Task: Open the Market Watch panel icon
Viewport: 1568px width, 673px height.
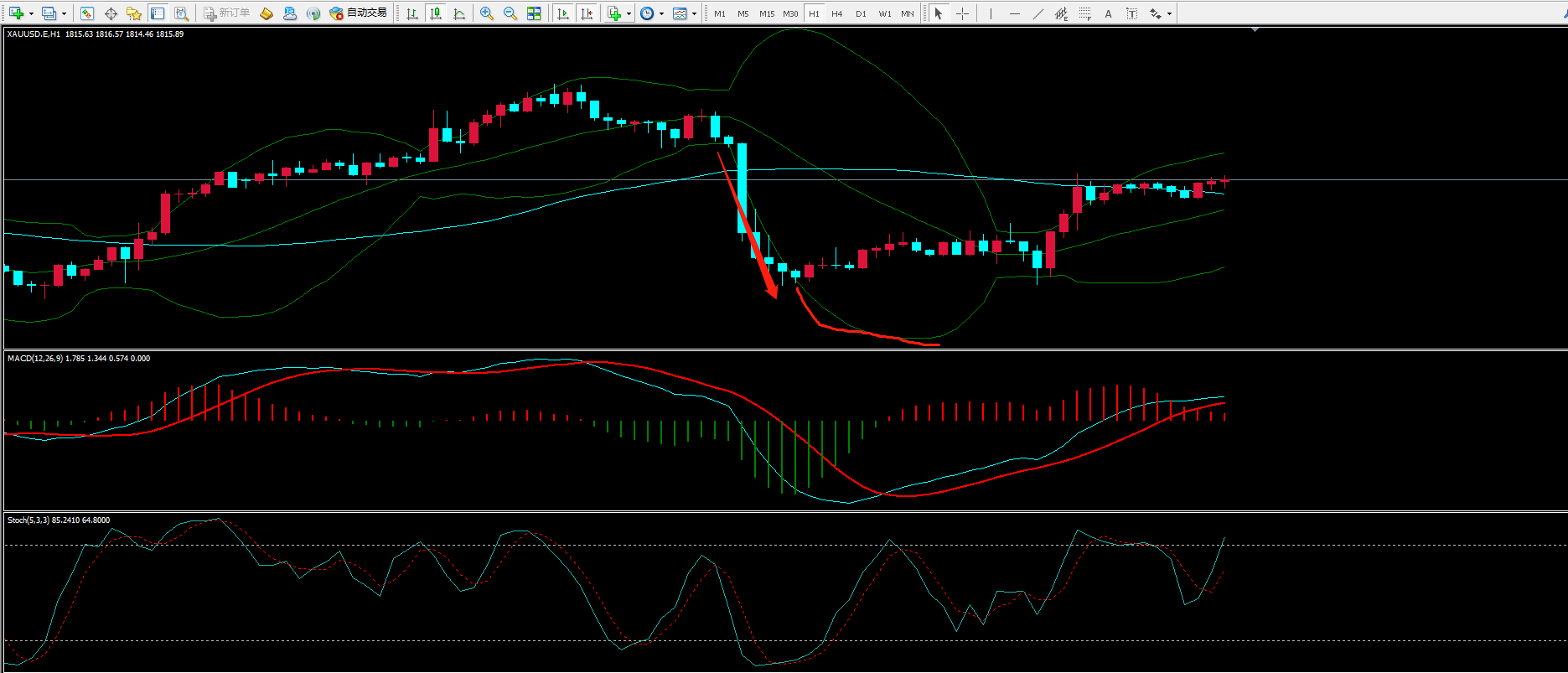Action: click(x=87, y=13)
